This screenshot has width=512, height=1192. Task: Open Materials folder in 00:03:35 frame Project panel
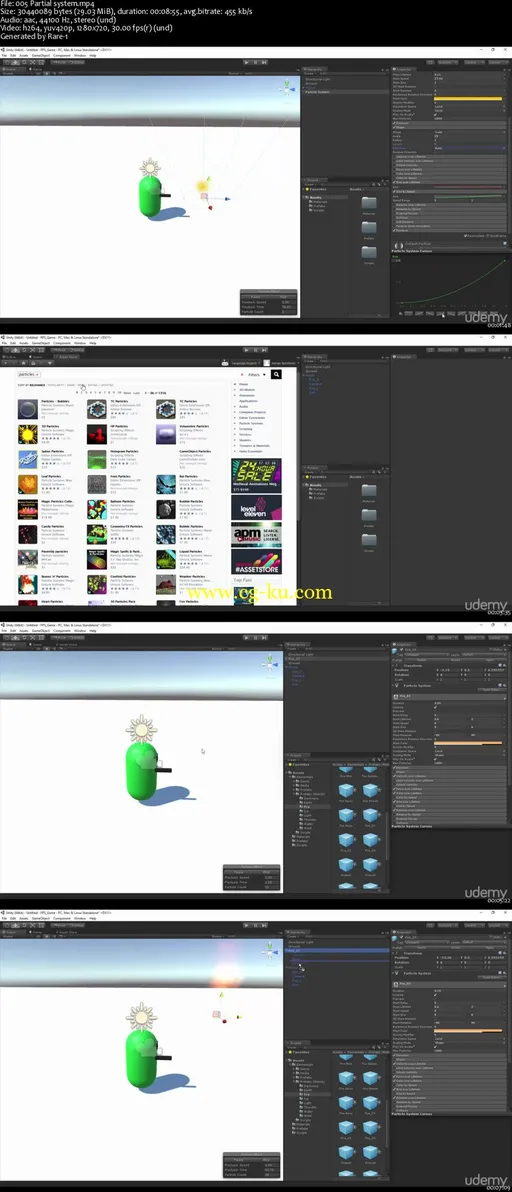(x=368, y=492)
